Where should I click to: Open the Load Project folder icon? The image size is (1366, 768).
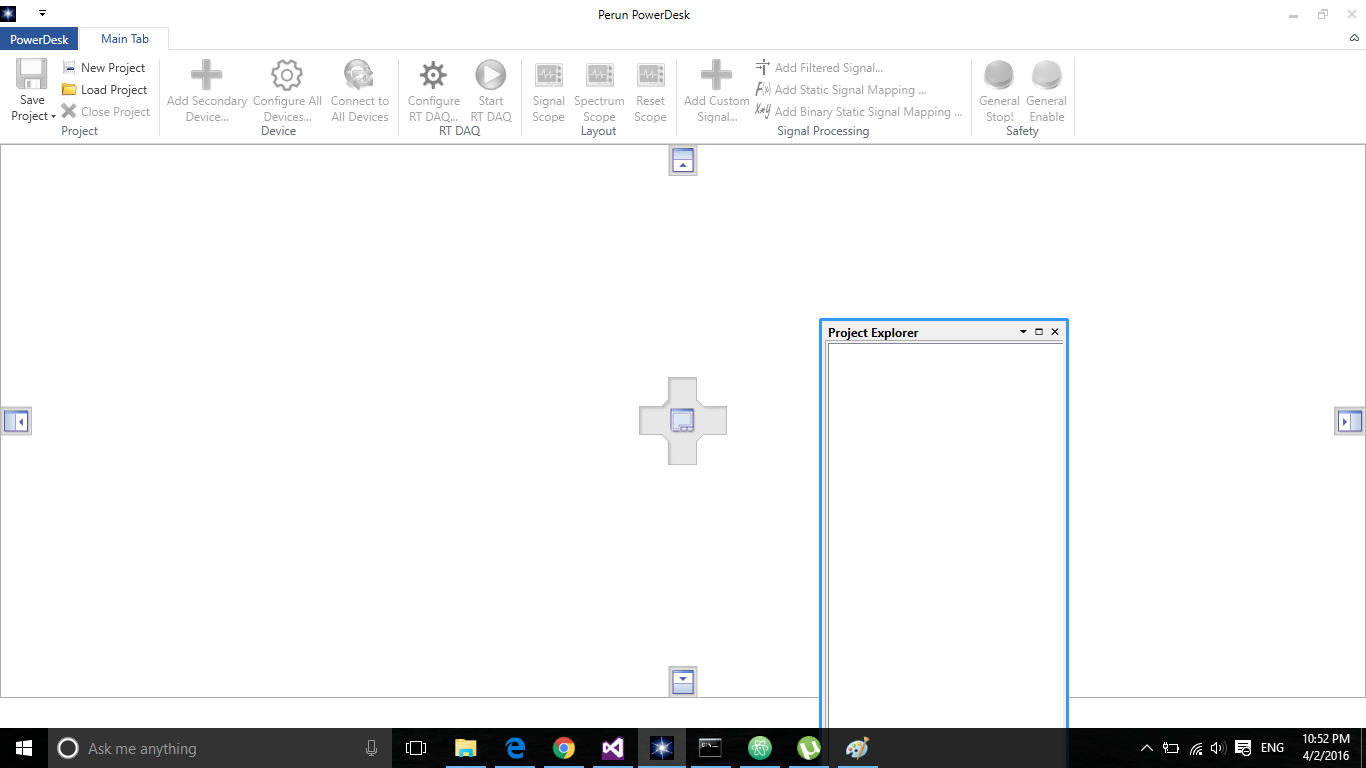pyautogui.click(x=69, y=90)
